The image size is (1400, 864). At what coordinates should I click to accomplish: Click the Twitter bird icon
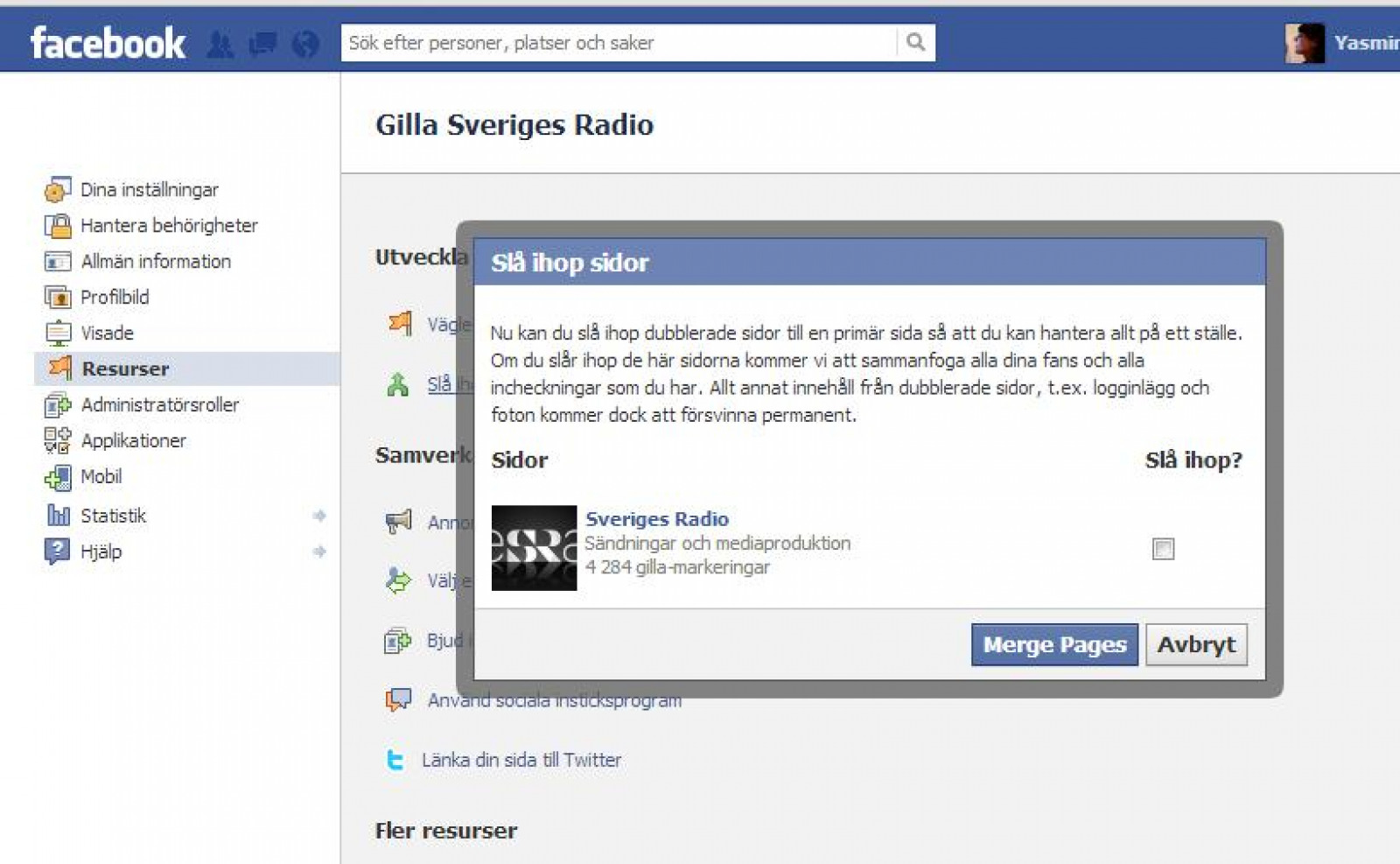(x=395, y=760)
